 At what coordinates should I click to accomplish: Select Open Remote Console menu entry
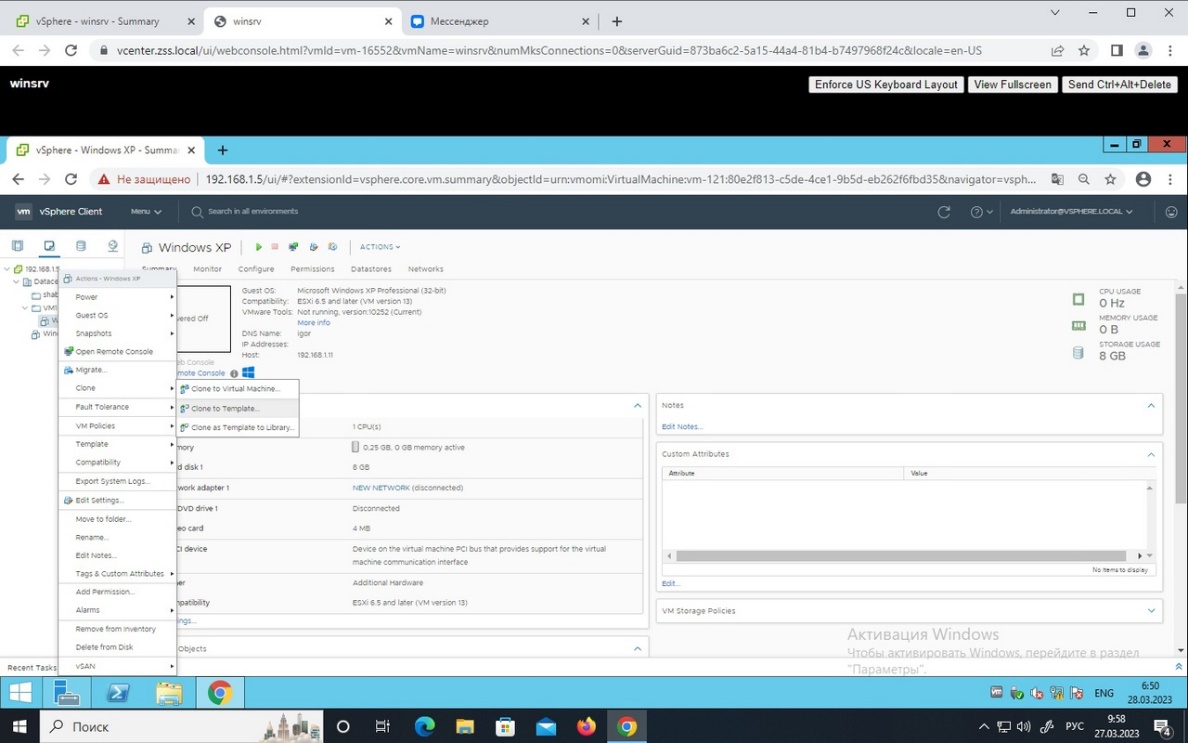coord(117,351)
